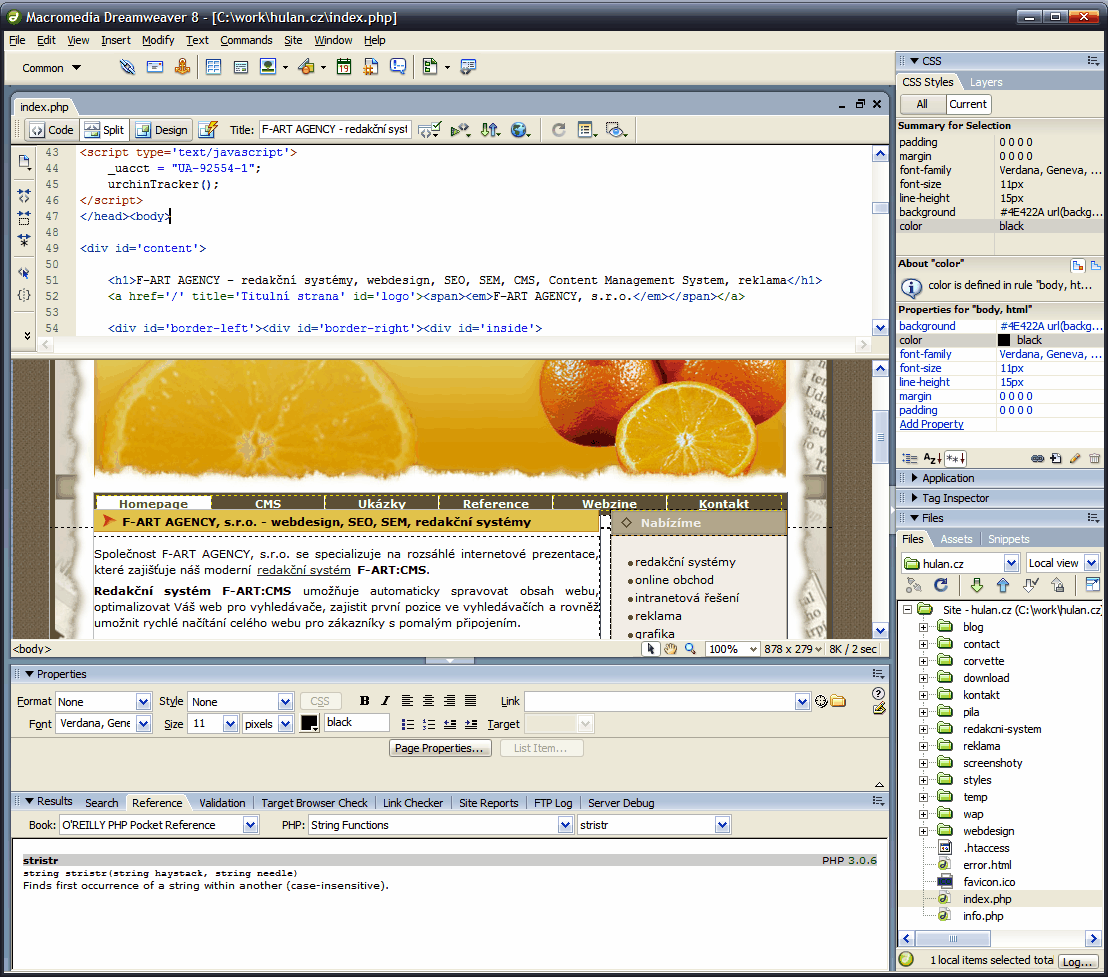Refresh the Files panel
The image size is (1108, 977).
(x=941, y=585)
